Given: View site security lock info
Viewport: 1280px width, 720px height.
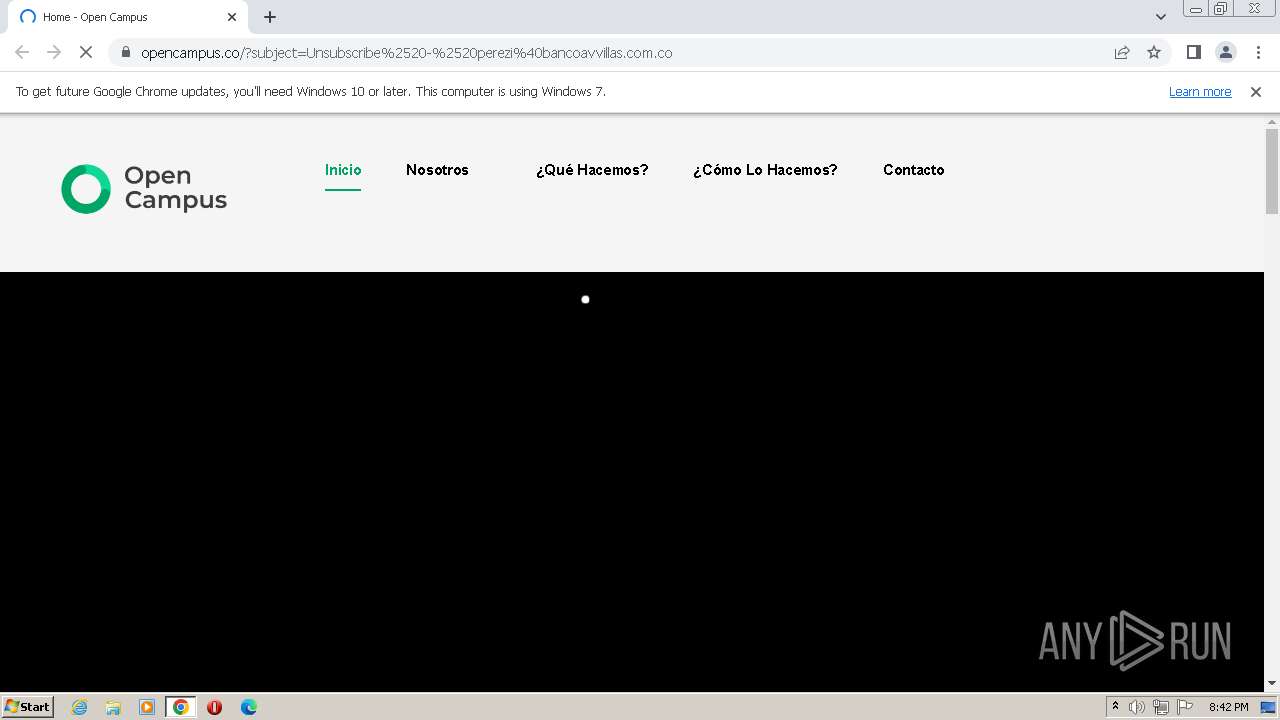Looking at the screenshot, I should pyautogui.click(x=125, y=52).
